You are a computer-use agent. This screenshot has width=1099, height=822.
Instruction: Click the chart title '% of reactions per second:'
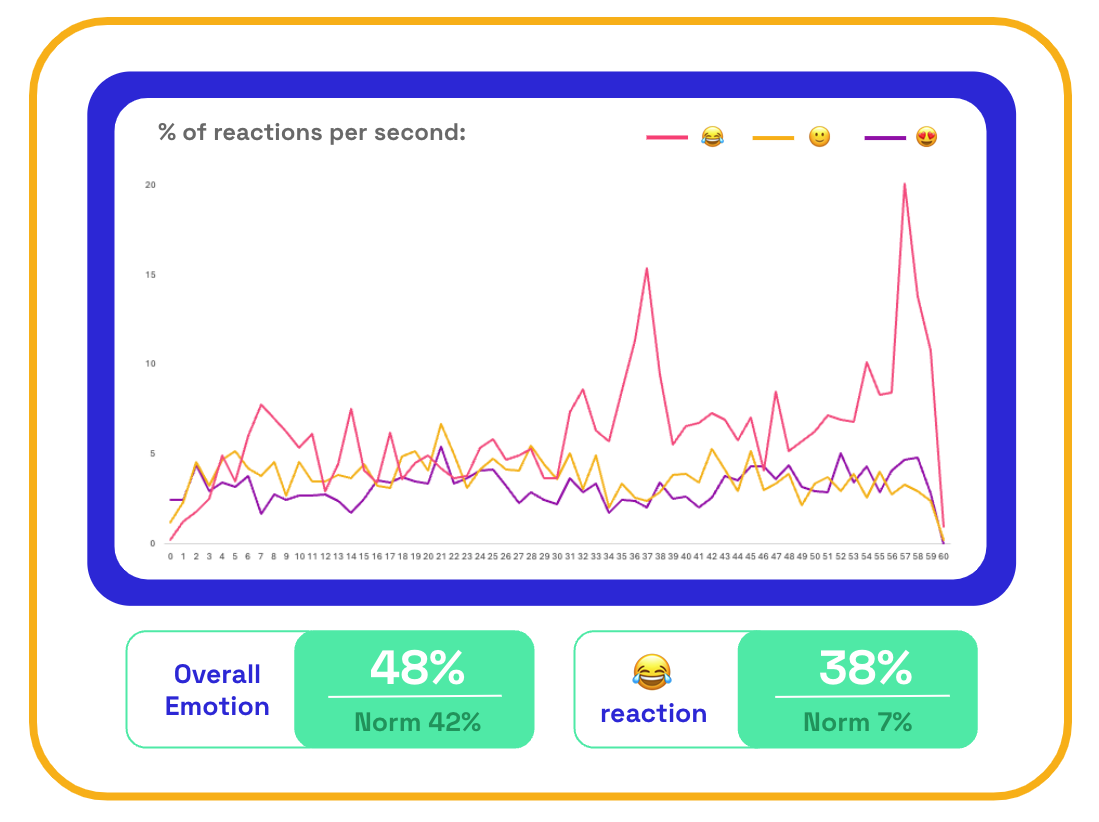[312, 132]
